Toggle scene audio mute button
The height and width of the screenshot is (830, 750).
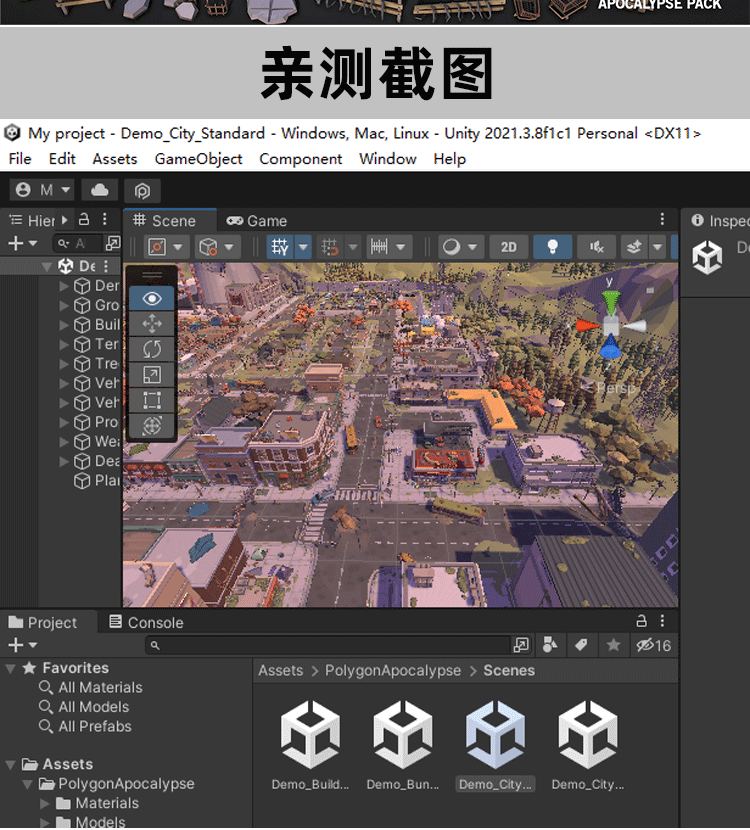click(596, 247)
